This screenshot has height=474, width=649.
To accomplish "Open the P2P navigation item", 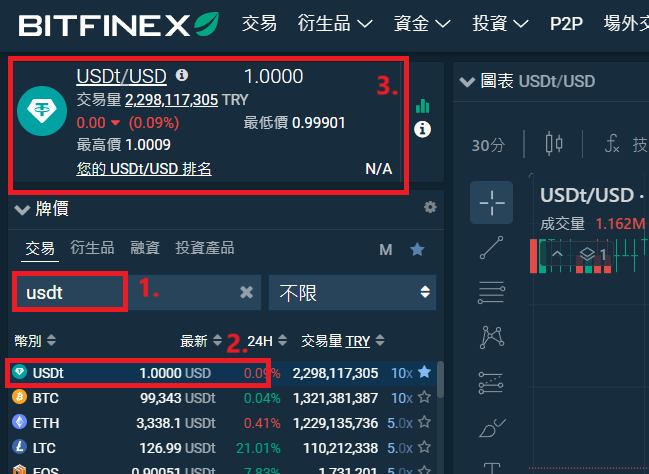I will click(x=566, y=24).
